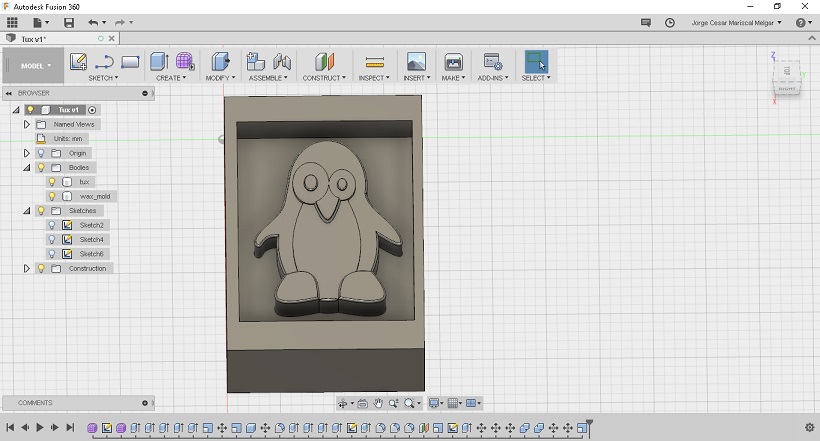Select the Make 3D print tool
This screenshot has height=441, width=820.
(x=453, y=62)
